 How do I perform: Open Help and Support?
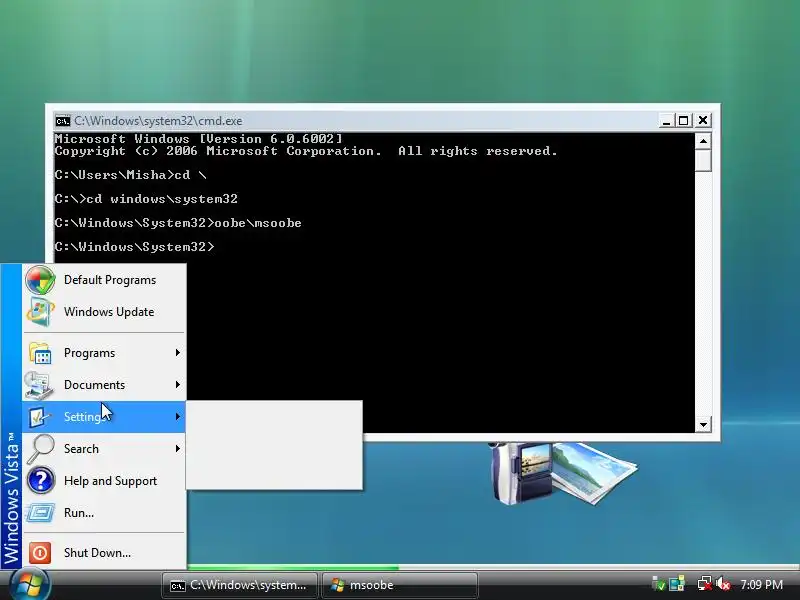tap(104, 481)
